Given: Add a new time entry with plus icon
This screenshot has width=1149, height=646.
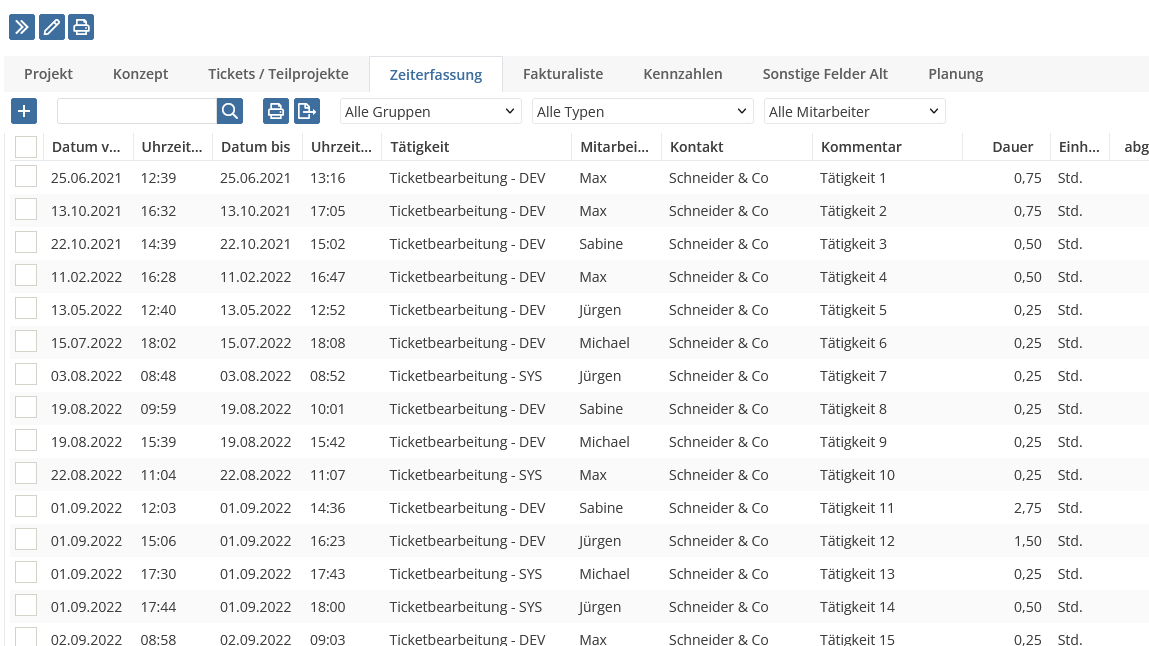Looking at the screenshot, I should point(24,111).
